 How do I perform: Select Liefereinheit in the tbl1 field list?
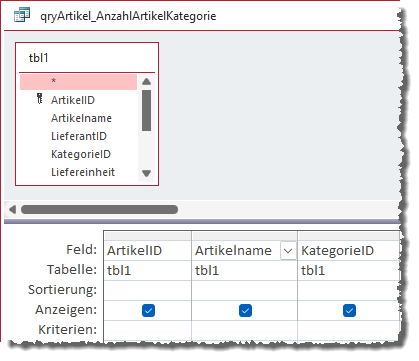tap(83, 172)
